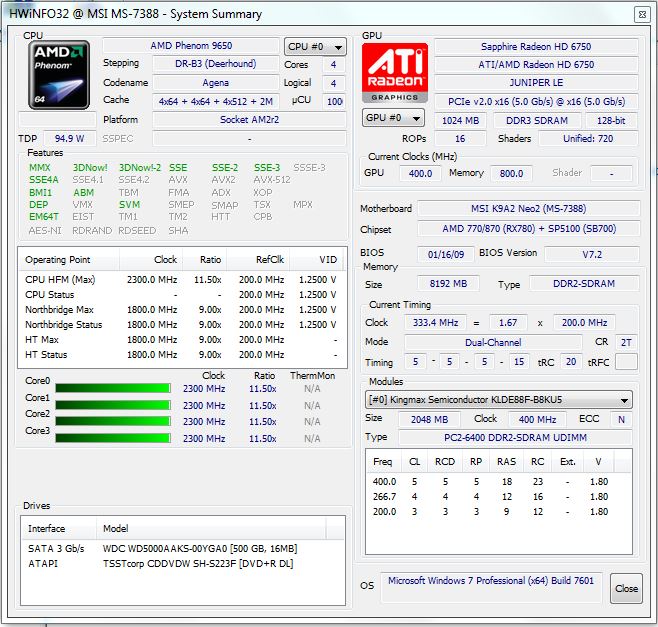The image size is (658, 627).
Task: Click the SSE4A feature label
Action: tap(44, 180)
